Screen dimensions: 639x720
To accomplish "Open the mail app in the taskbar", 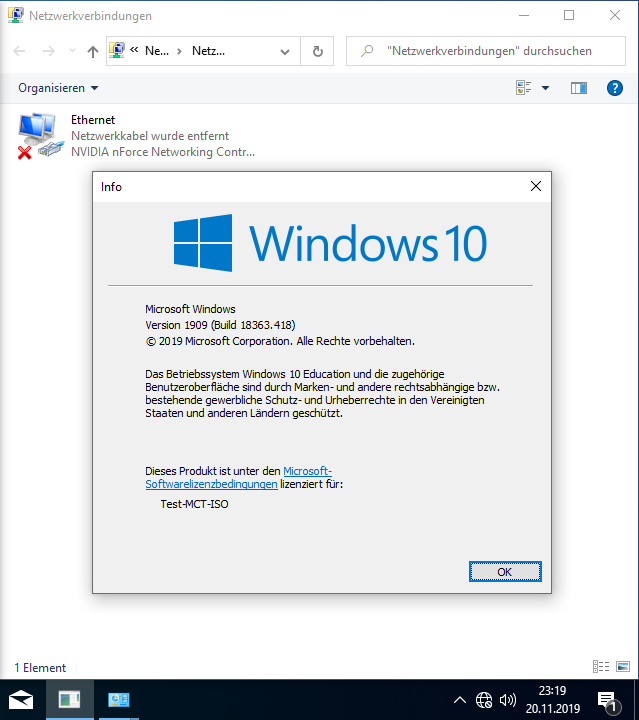I will click(x=21, y=700).
